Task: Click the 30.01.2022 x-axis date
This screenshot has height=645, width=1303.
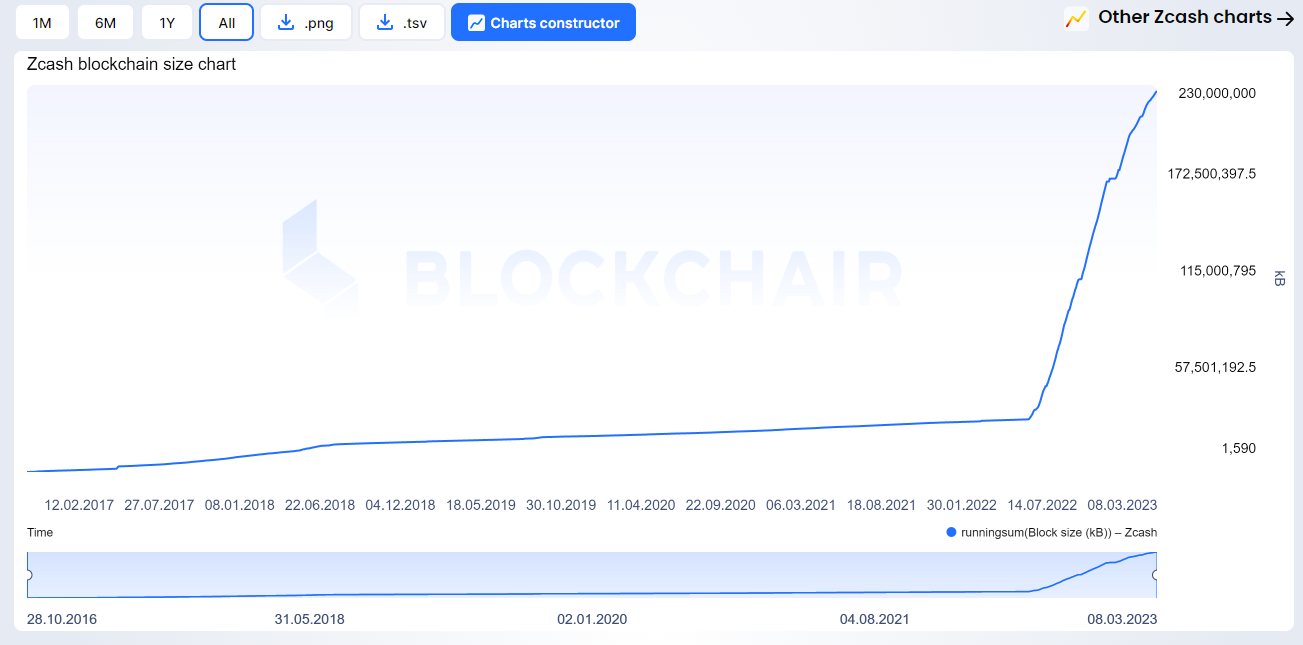Action: click(961, 505)
